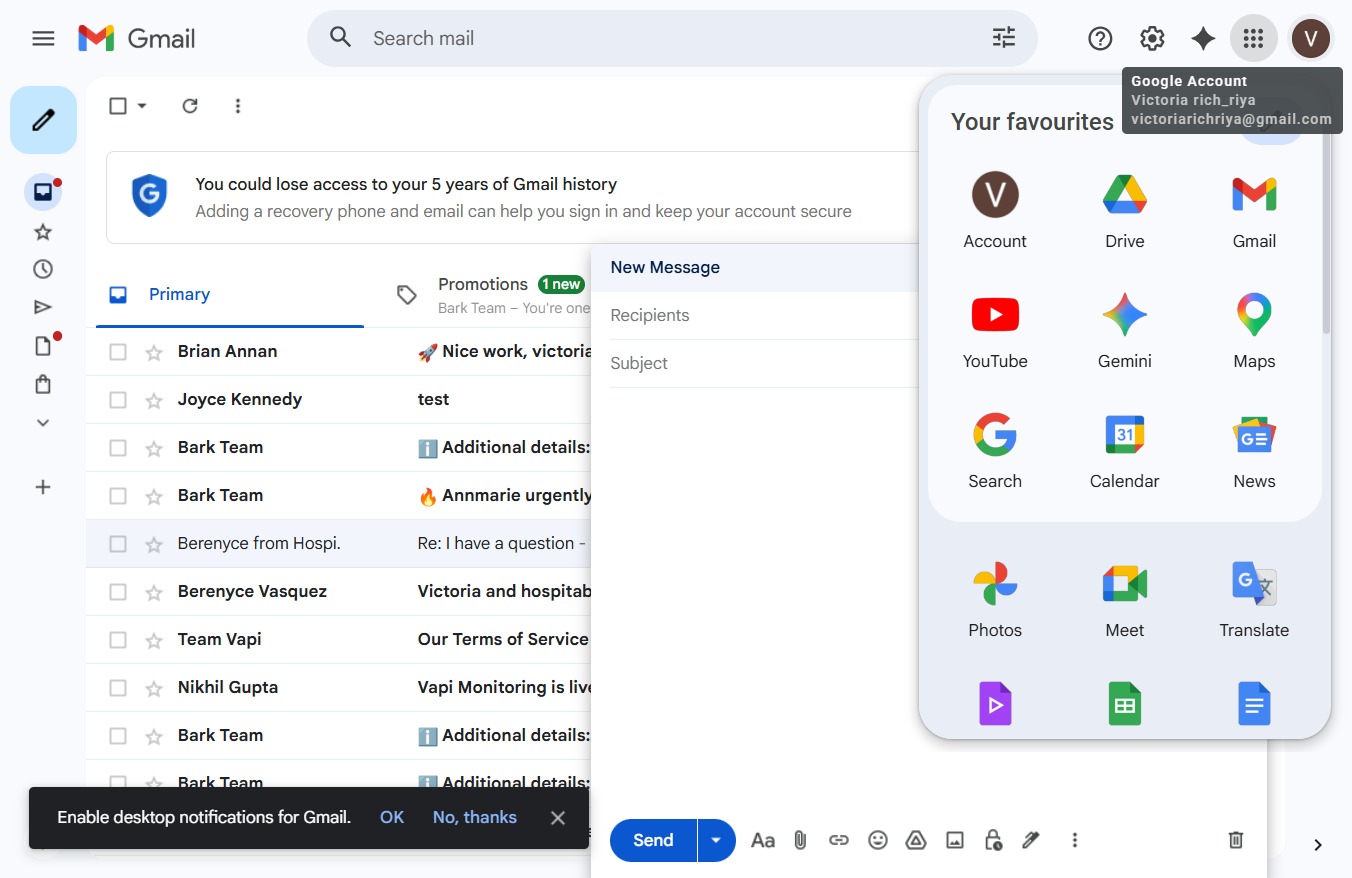Image resolution: width=1352 pixels, height=878 pixels.
Task: Expand select-all dropdown arrow
Action: point(142,106)
